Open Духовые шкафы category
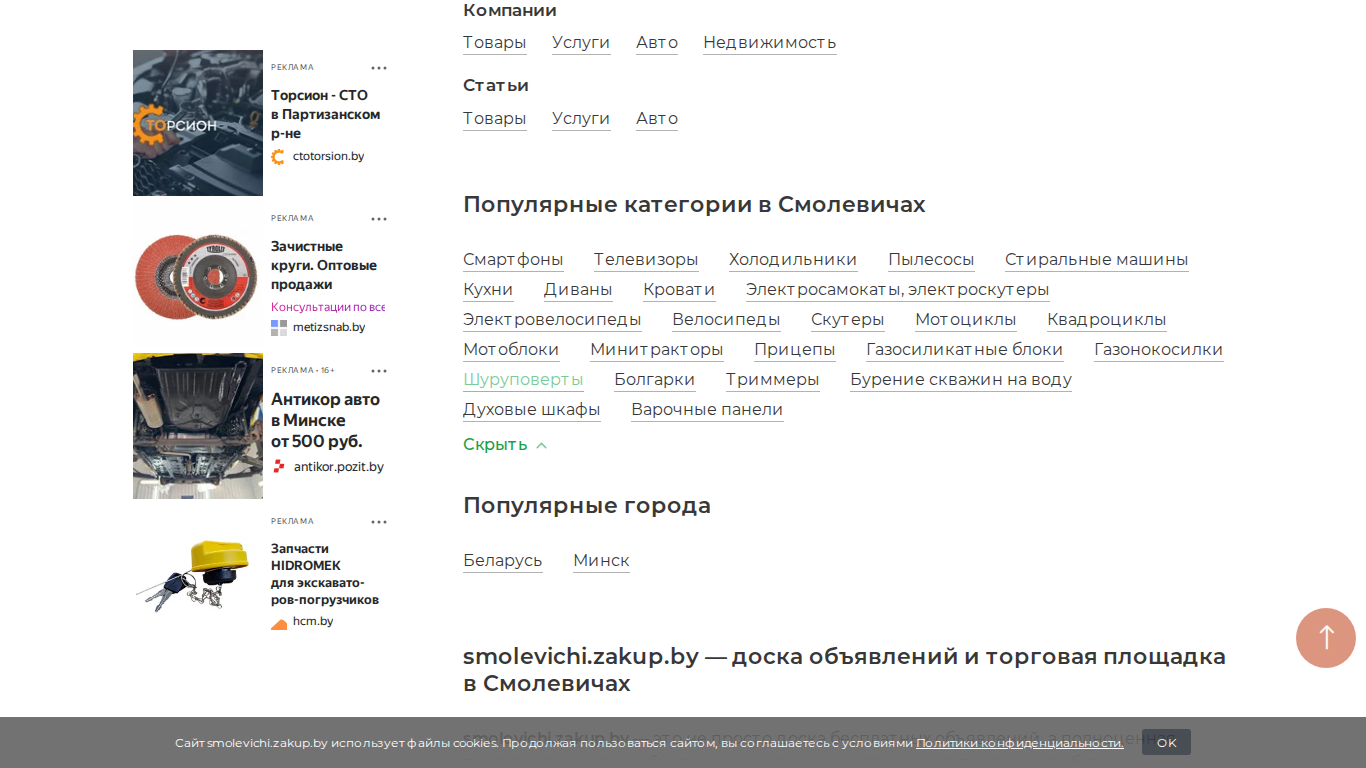1366x768 pixels. (x=532, y=410)
